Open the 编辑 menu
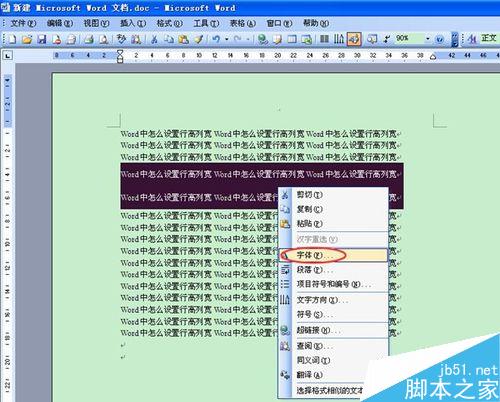Viewport: 500px width, 402px height. pyautogui.click(x=60, y=23)
